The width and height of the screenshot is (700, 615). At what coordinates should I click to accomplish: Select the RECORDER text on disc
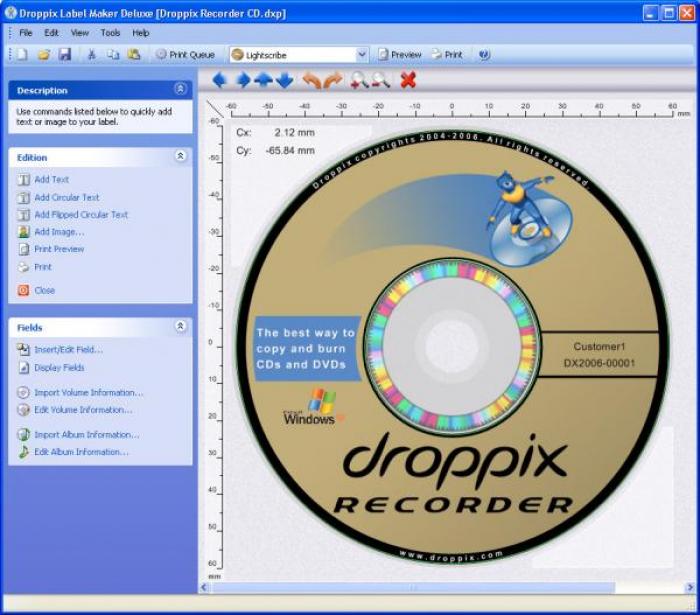[454, 505]
